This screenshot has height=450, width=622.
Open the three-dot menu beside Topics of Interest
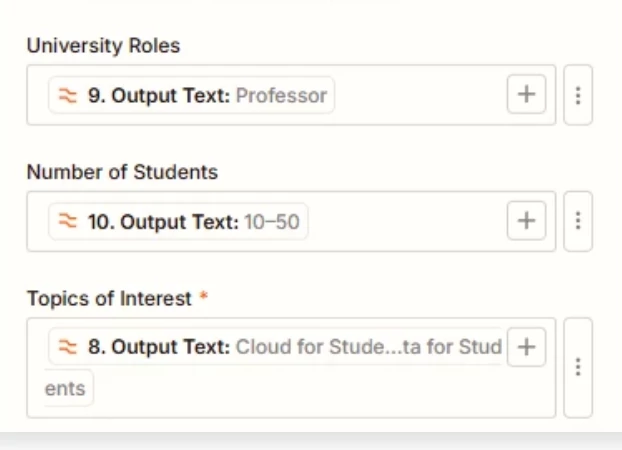pyautogui.click(x=578, y=368)
